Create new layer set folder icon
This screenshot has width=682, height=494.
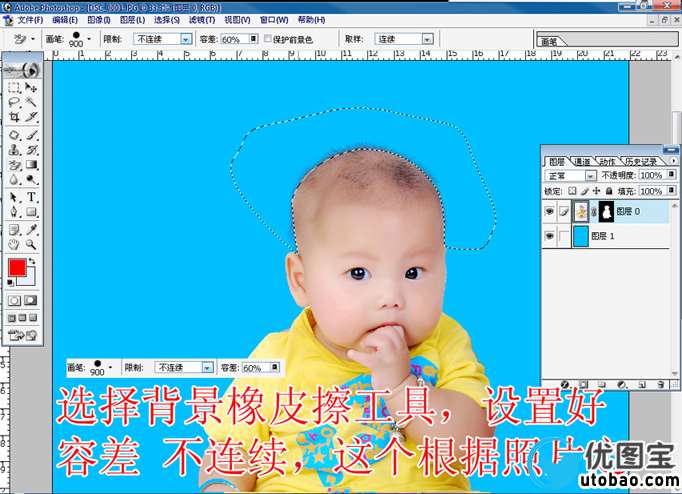[602, 384]
